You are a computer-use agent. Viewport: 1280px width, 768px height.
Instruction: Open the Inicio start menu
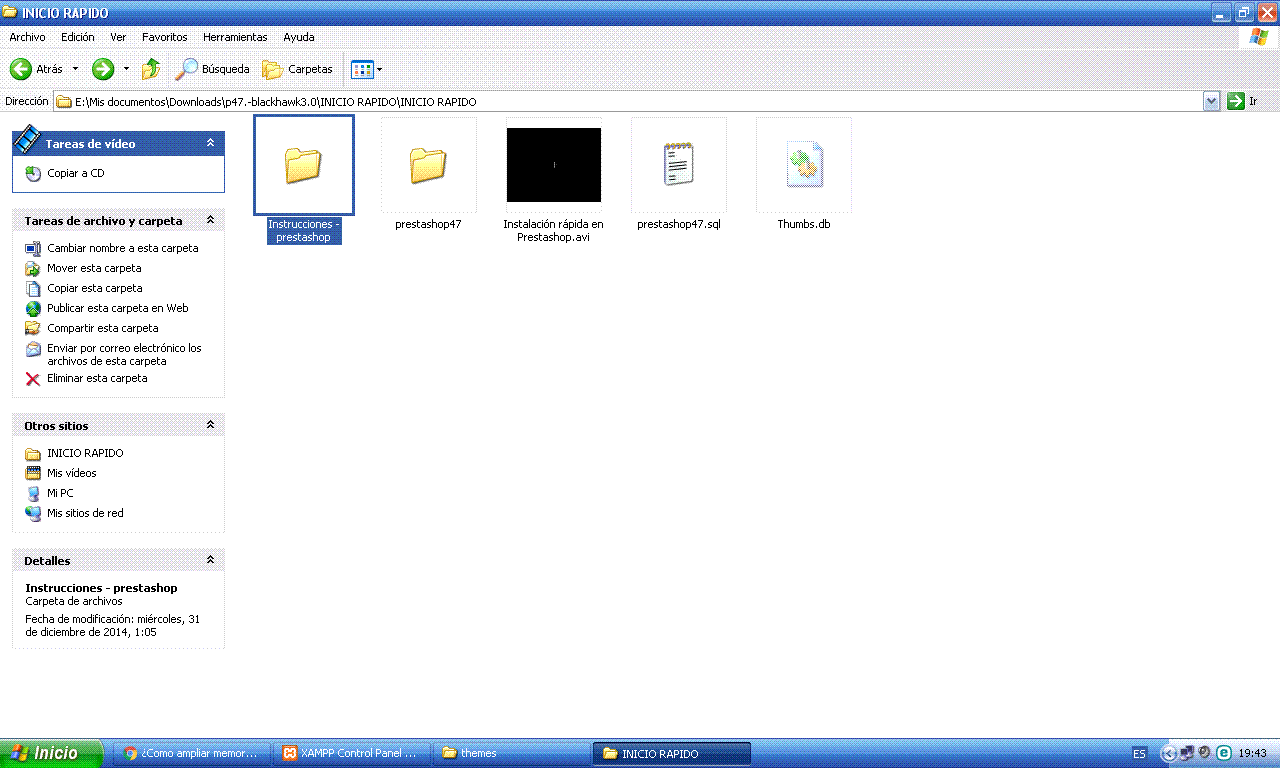point(51,753)
